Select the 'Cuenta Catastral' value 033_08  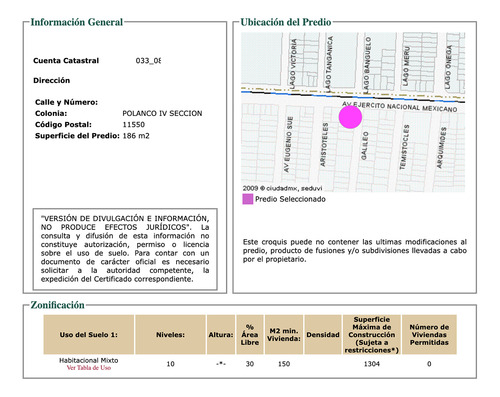pos(148,61)
